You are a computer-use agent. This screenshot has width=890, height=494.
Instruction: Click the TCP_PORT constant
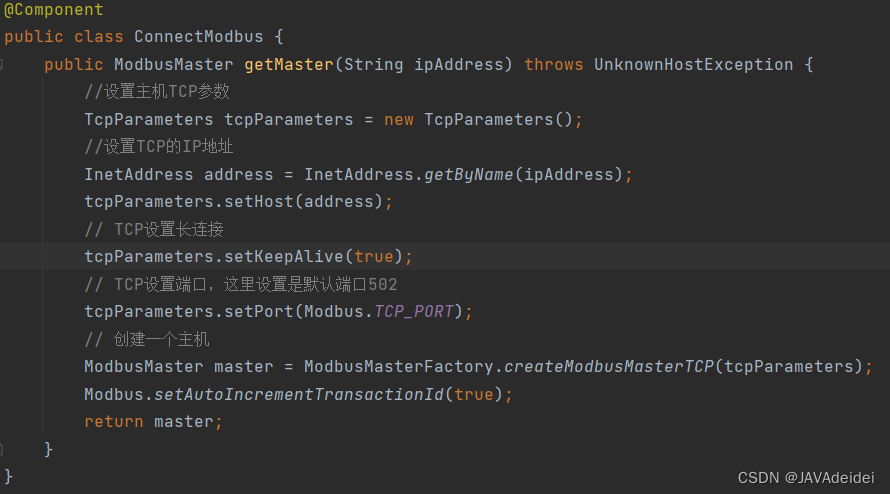click(414, 312)
